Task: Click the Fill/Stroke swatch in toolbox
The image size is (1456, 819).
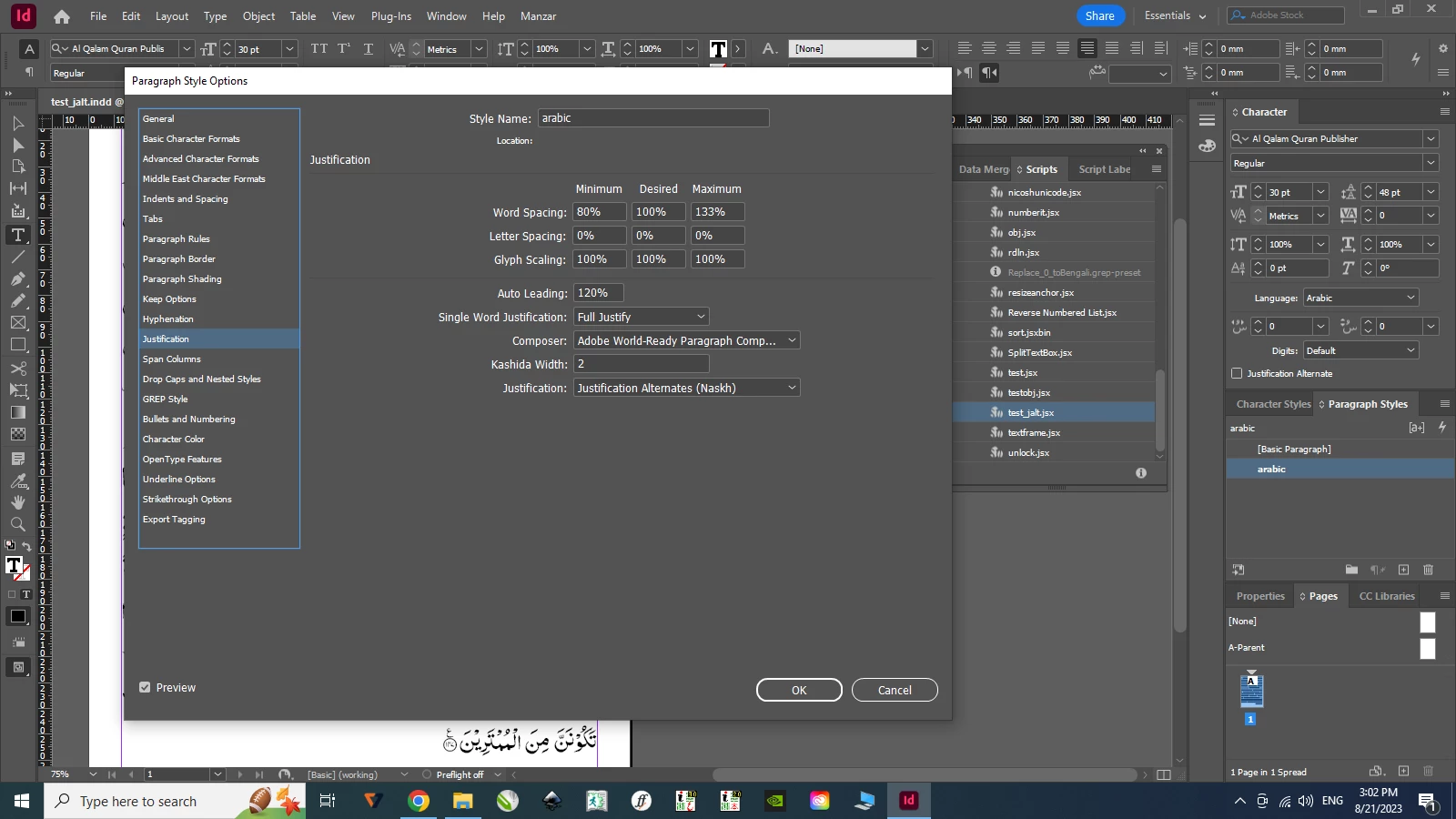Action: pos(17,569)
